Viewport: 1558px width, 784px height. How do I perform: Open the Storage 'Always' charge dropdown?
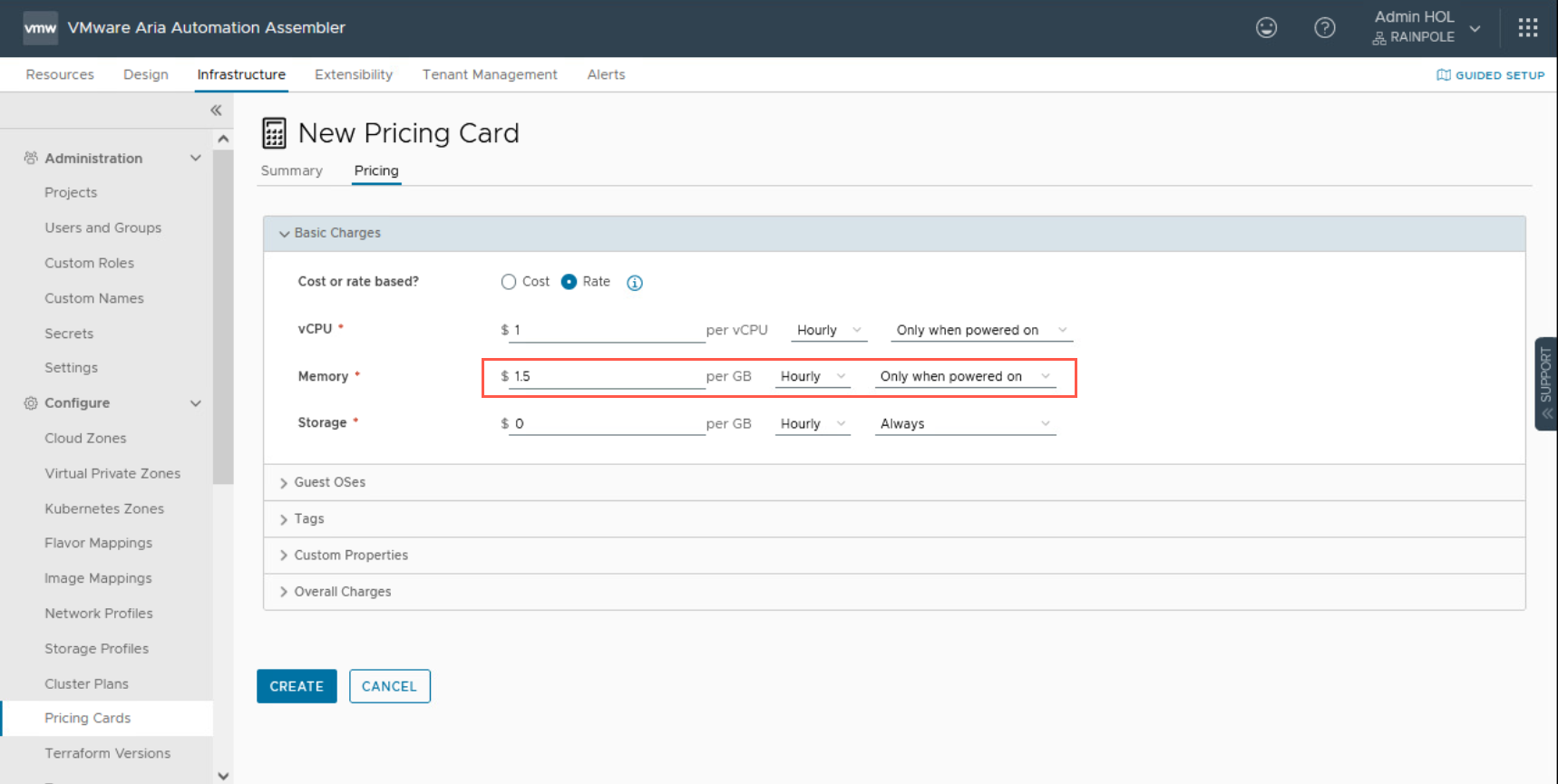964,424
